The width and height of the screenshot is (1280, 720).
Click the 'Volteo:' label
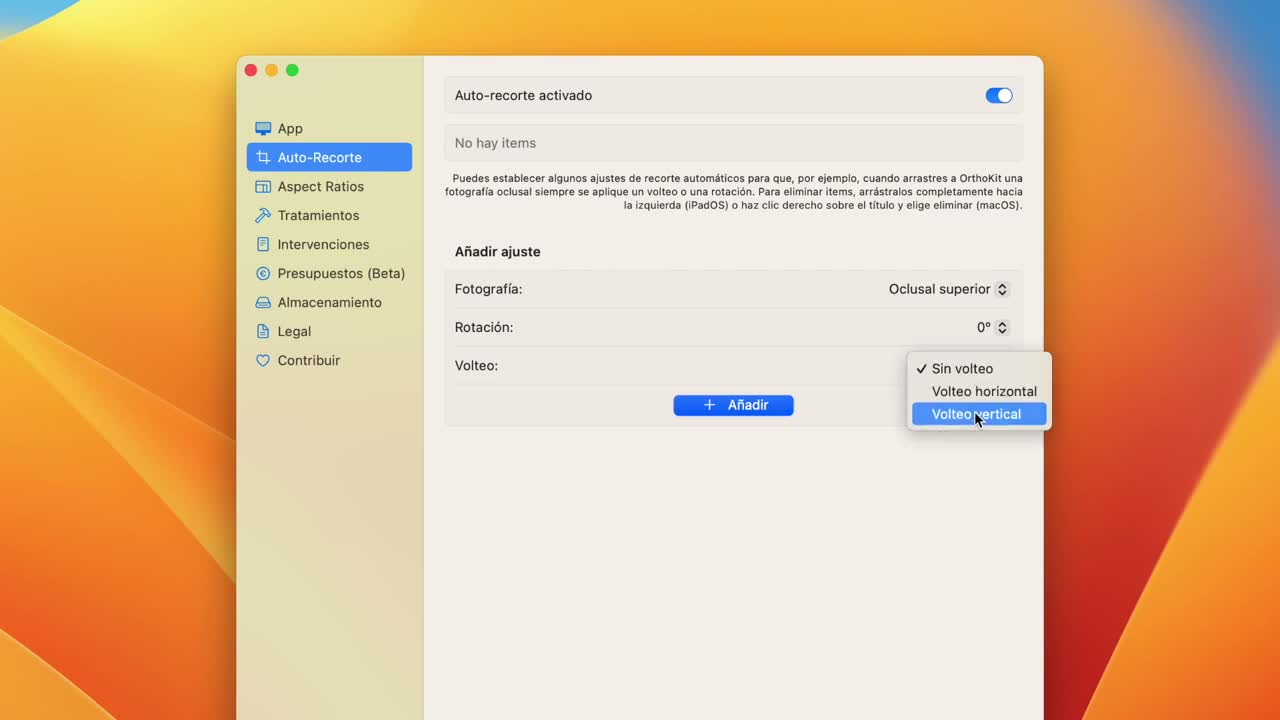(476, 365)
